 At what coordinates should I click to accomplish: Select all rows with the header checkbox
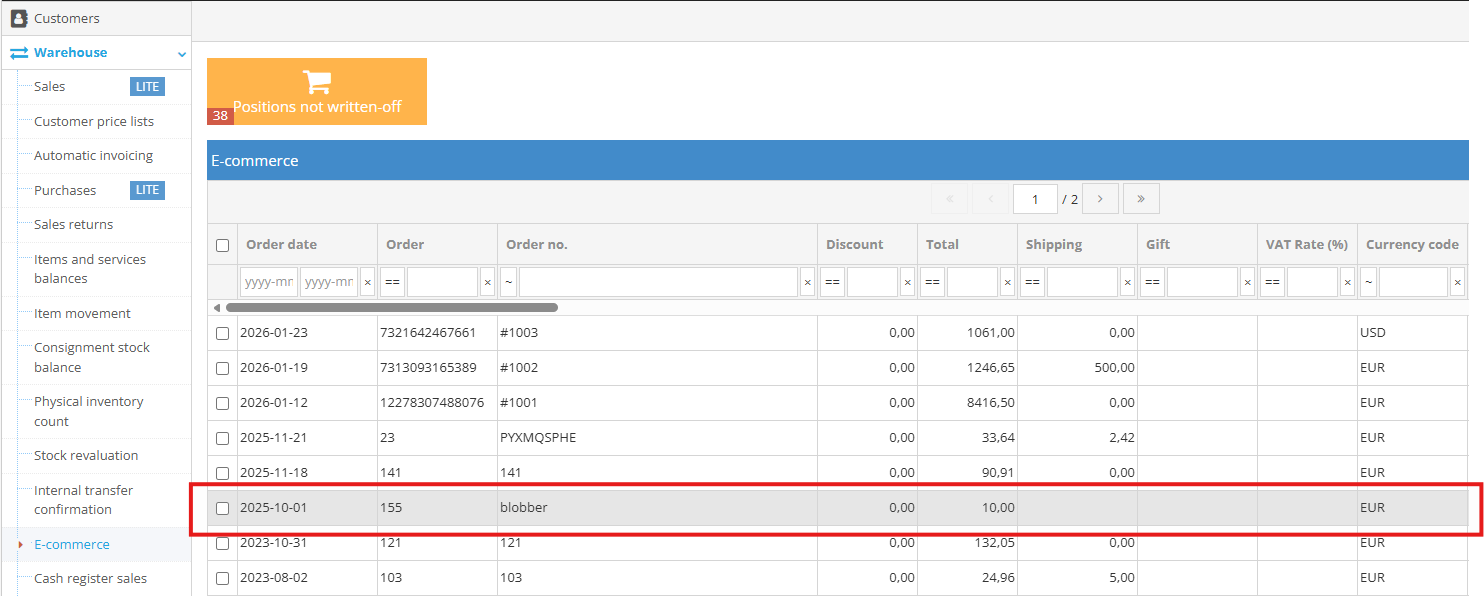click(222, 244)
